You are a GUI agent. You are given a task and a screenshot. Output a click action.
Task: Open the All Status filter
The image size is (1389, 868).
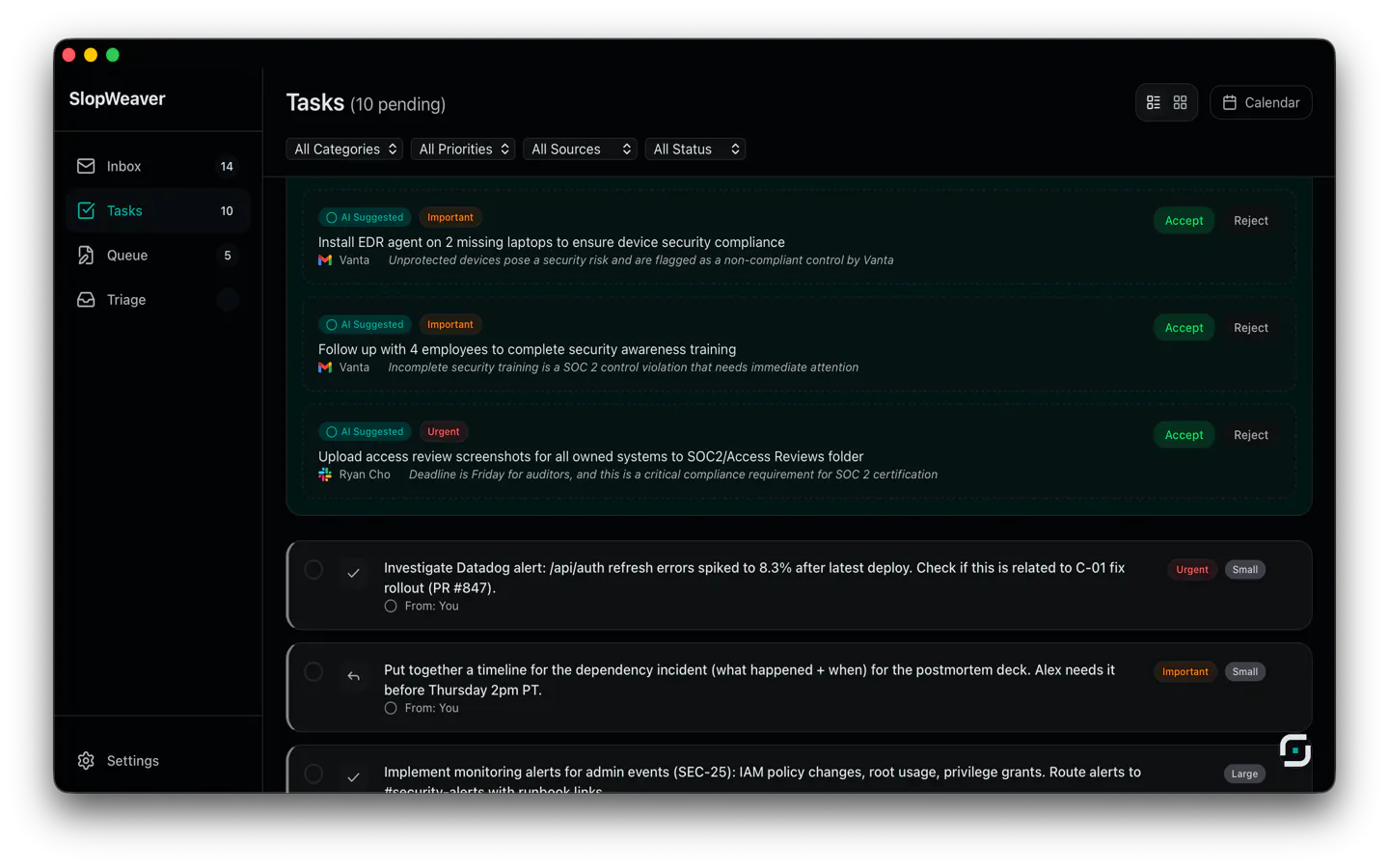click(x=695, y=149)
